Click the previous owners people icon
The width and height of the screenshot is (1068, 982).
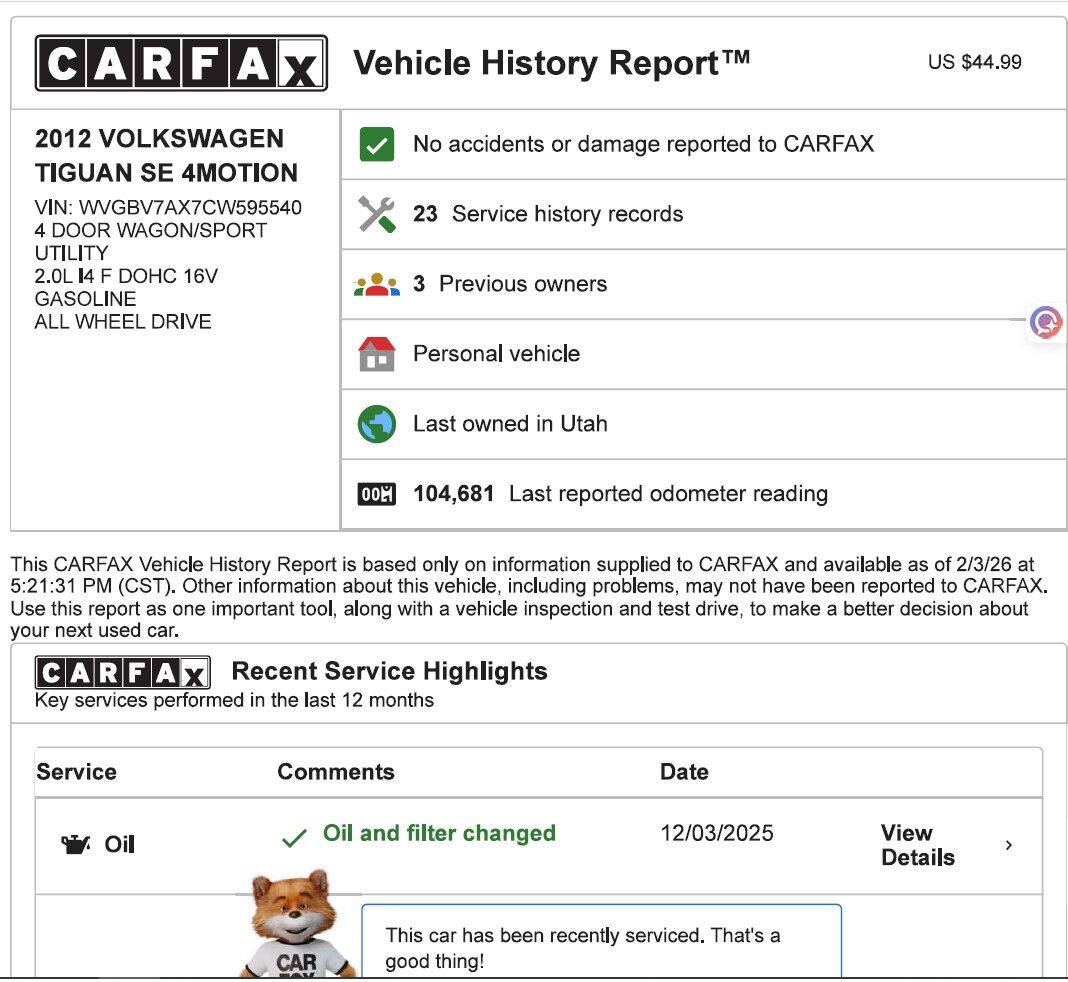coord(377,285)
